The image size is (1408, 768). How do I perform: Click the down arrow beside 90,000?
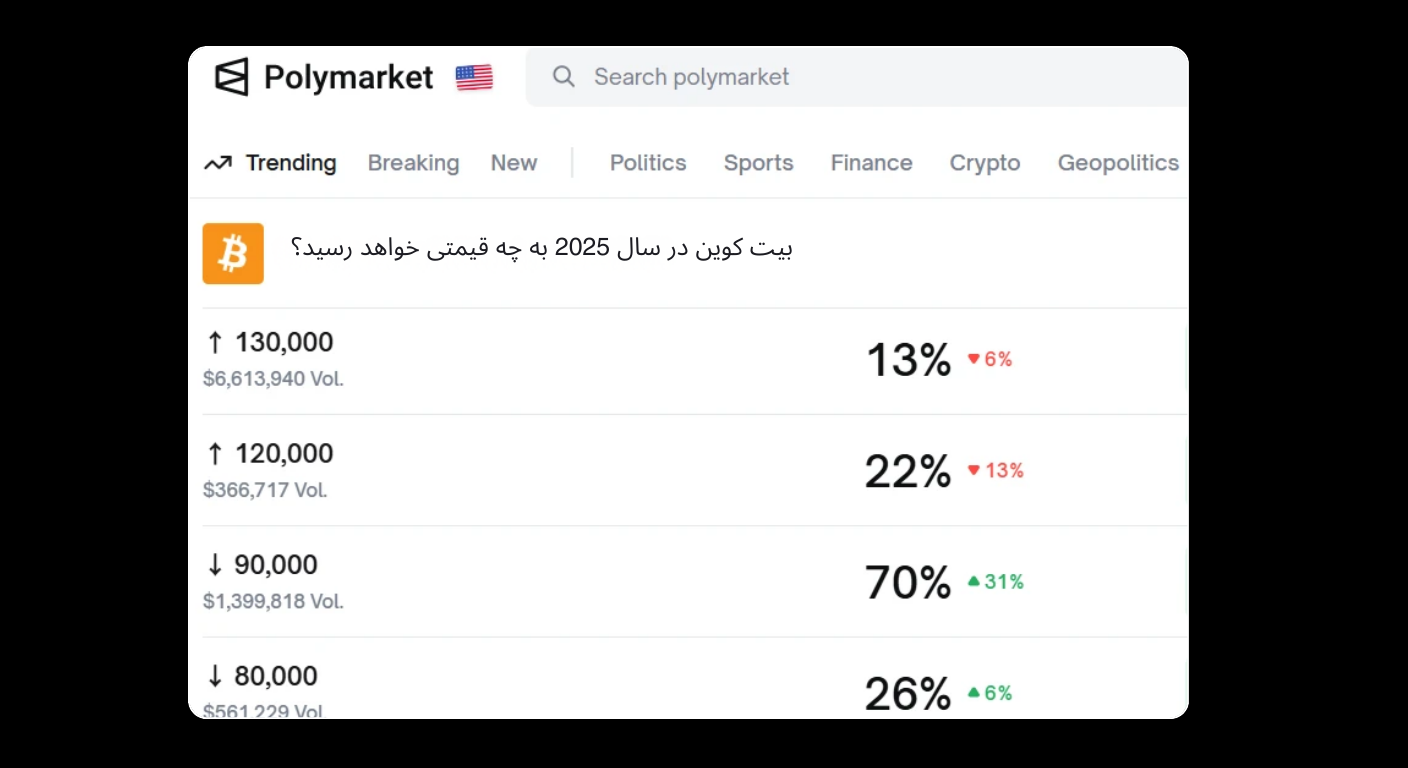(x=213, y=565)
